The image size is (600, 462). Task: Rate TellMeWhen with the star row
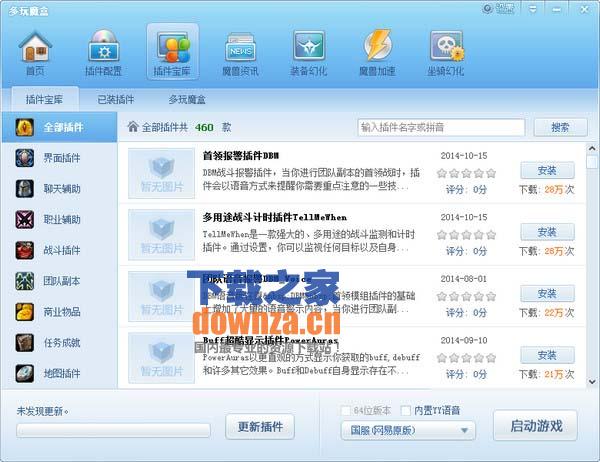[x=466, y=235]
